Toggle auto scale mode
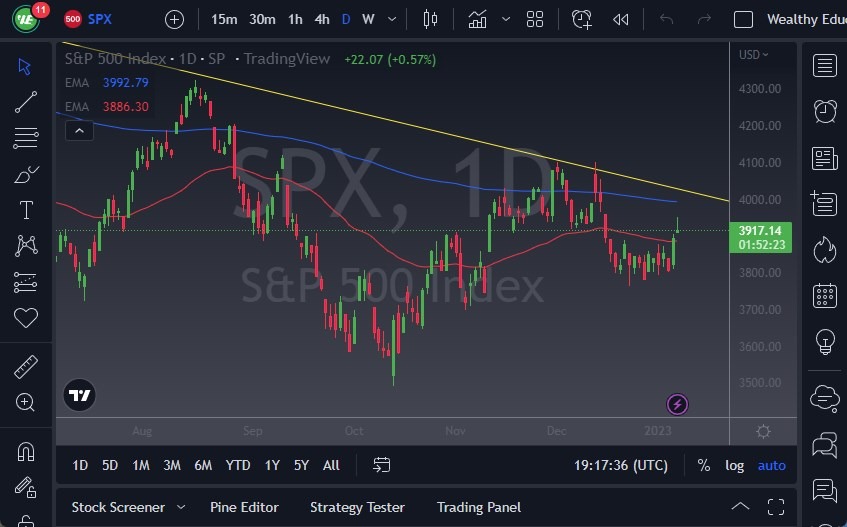The height and width of the screenshot is (527, 847). pyautogui.click(x=771, y=465)
